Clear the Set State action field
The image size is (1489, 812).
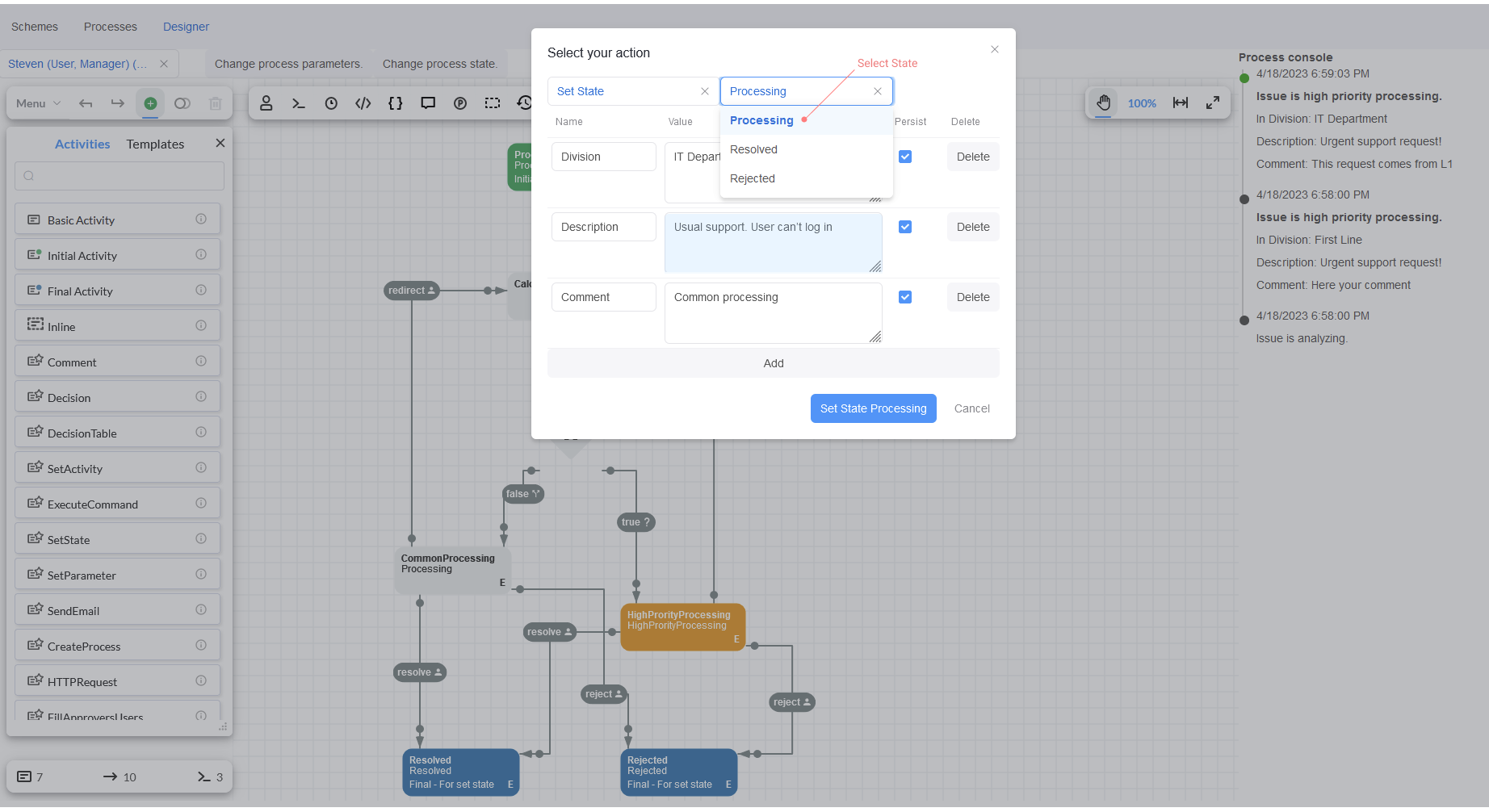click(705, 91)
